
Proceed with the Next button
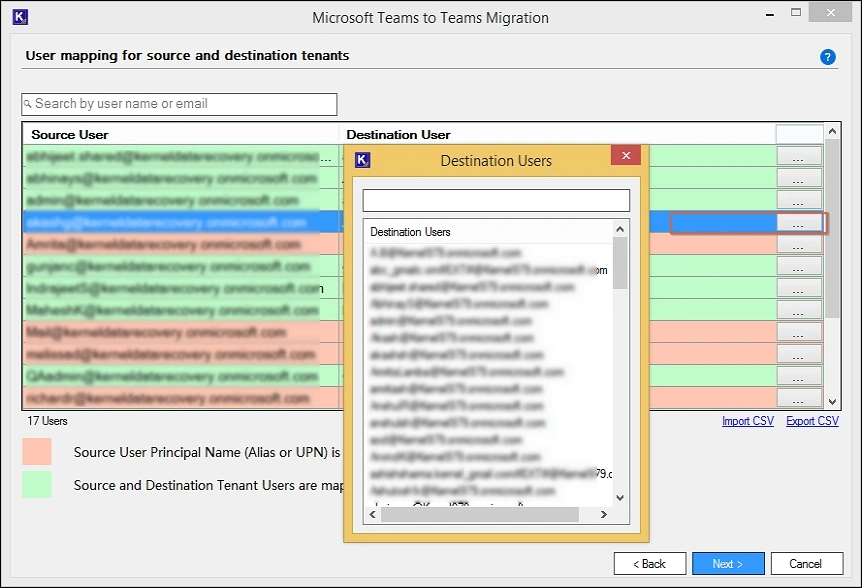(x=728, y=564)
